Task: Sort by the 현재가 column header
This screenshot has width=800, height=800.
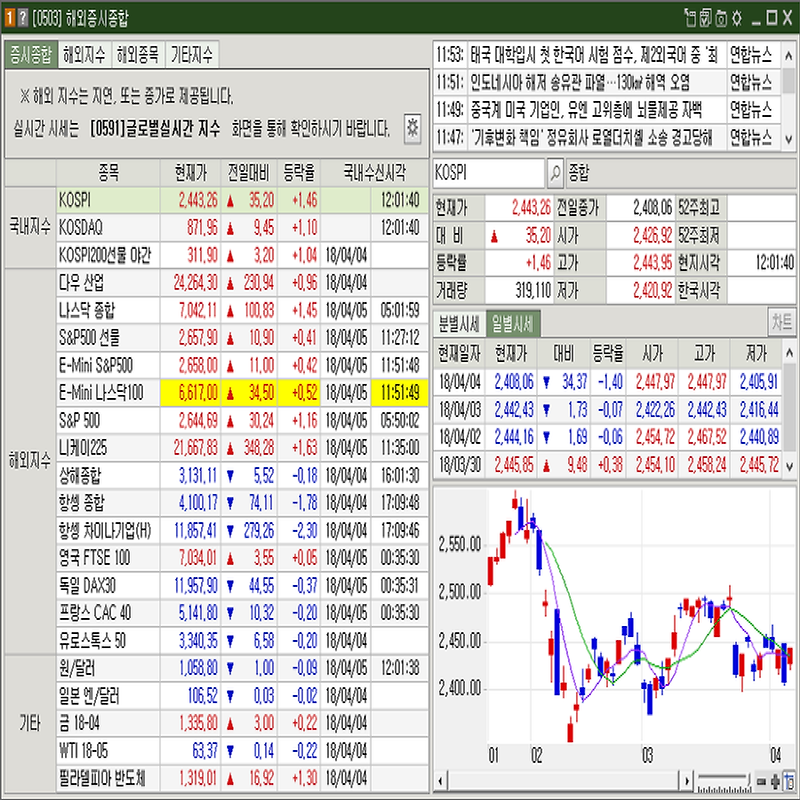Action: 190,173
